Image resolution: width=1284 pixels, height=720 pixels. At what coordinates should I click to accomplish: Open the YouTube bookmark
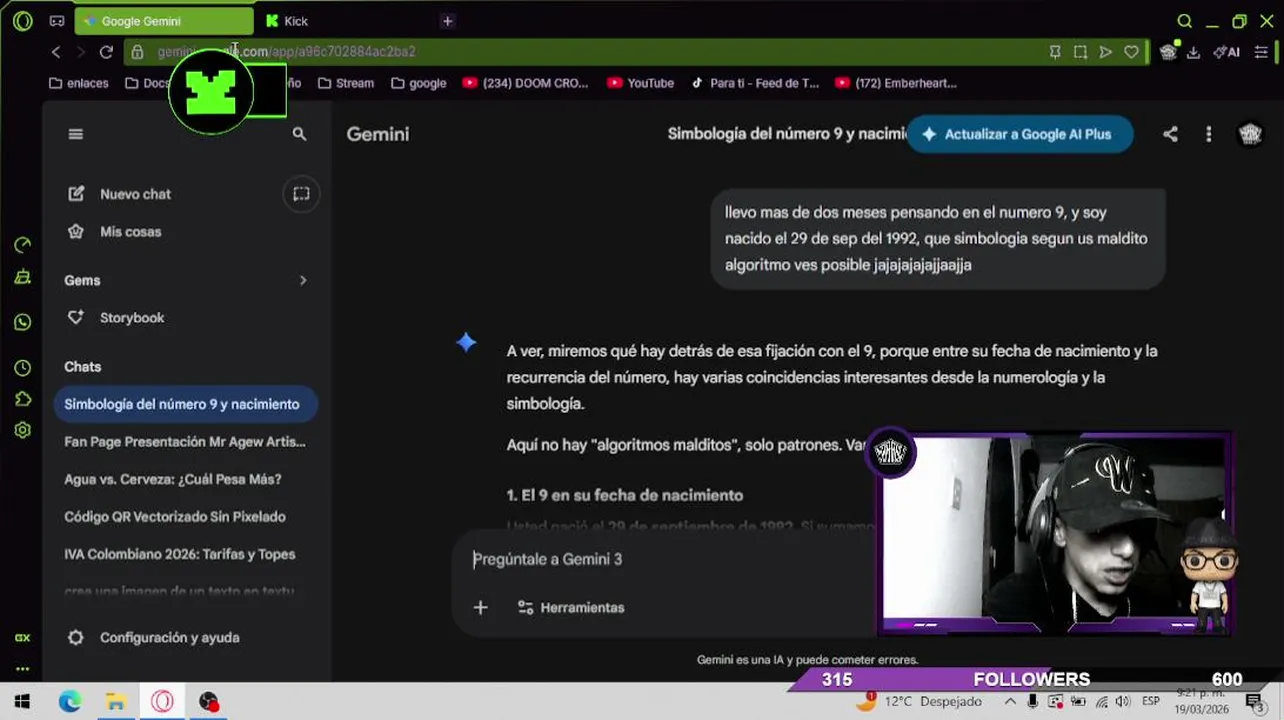640,83
